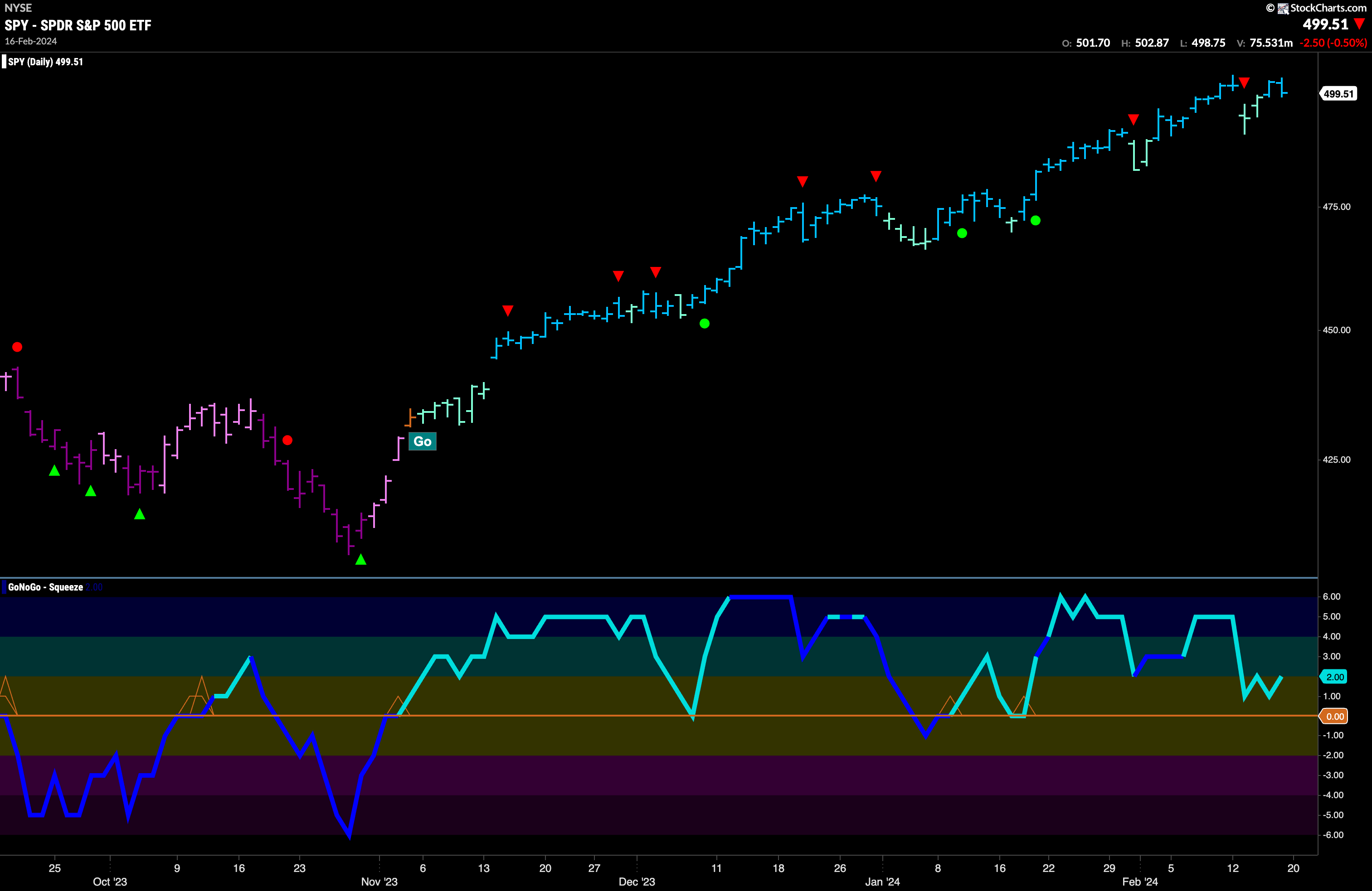Click the green circle marker near January 22
Screen dimensions: 1372x891
[1035, 221]
